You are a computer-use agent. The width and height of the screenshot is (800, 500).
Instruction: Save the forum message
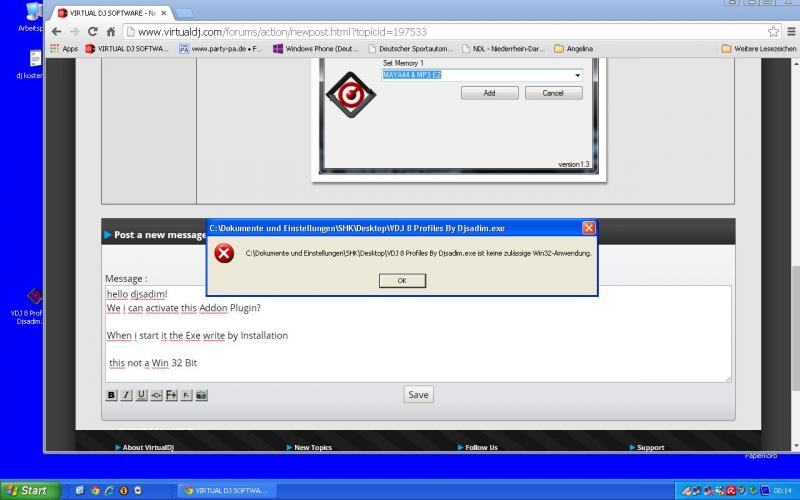(418, 394)
